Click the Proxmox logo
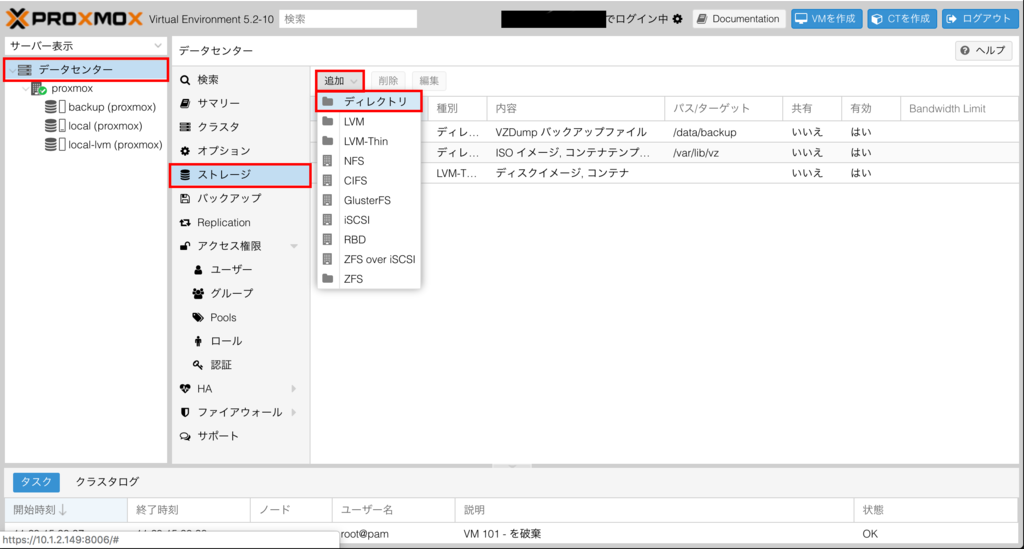Image resolution: width=1024 pixels, height=549 pixels. pyautogui.click(x=74, y=18)
